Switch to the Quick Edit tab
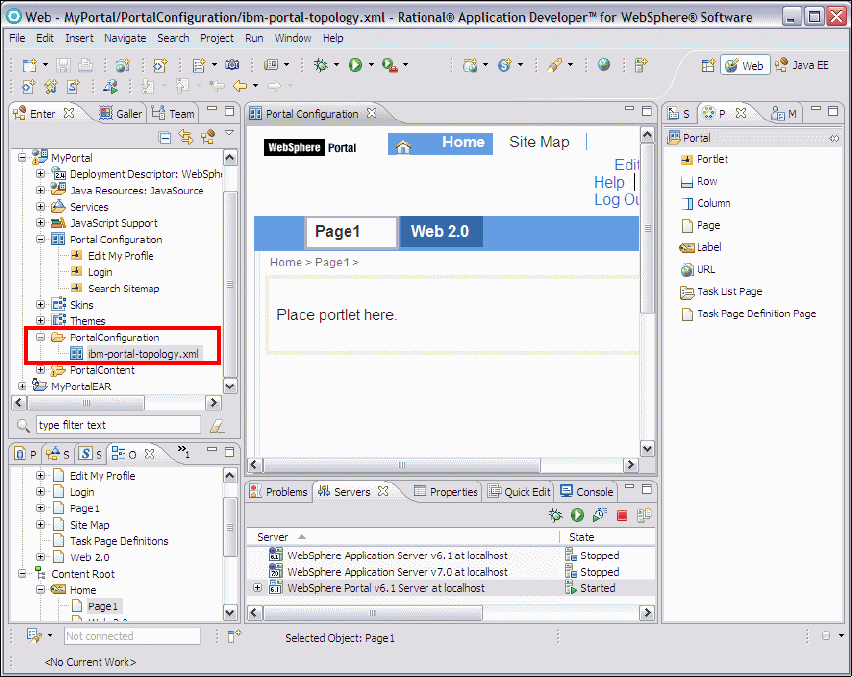Viewport: 852px width, 677px height. pos(519,492)
